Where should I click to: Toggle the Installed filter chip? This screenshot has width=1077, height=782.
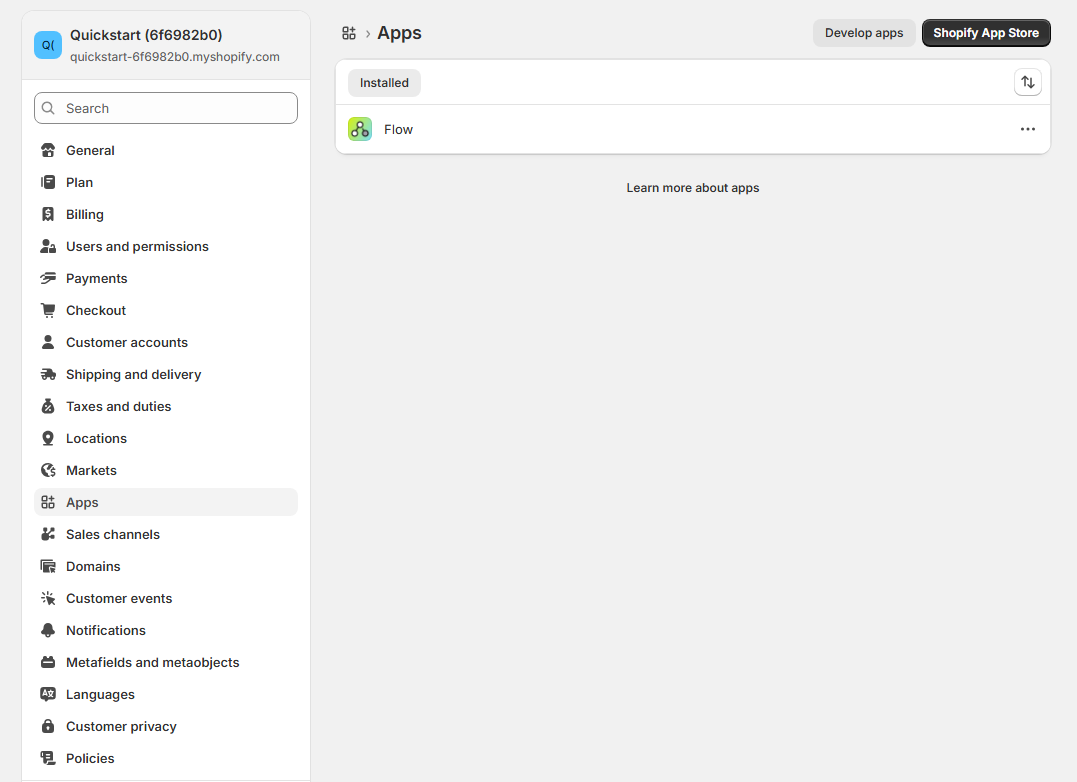pyautogui.click(x=384, y=83)
